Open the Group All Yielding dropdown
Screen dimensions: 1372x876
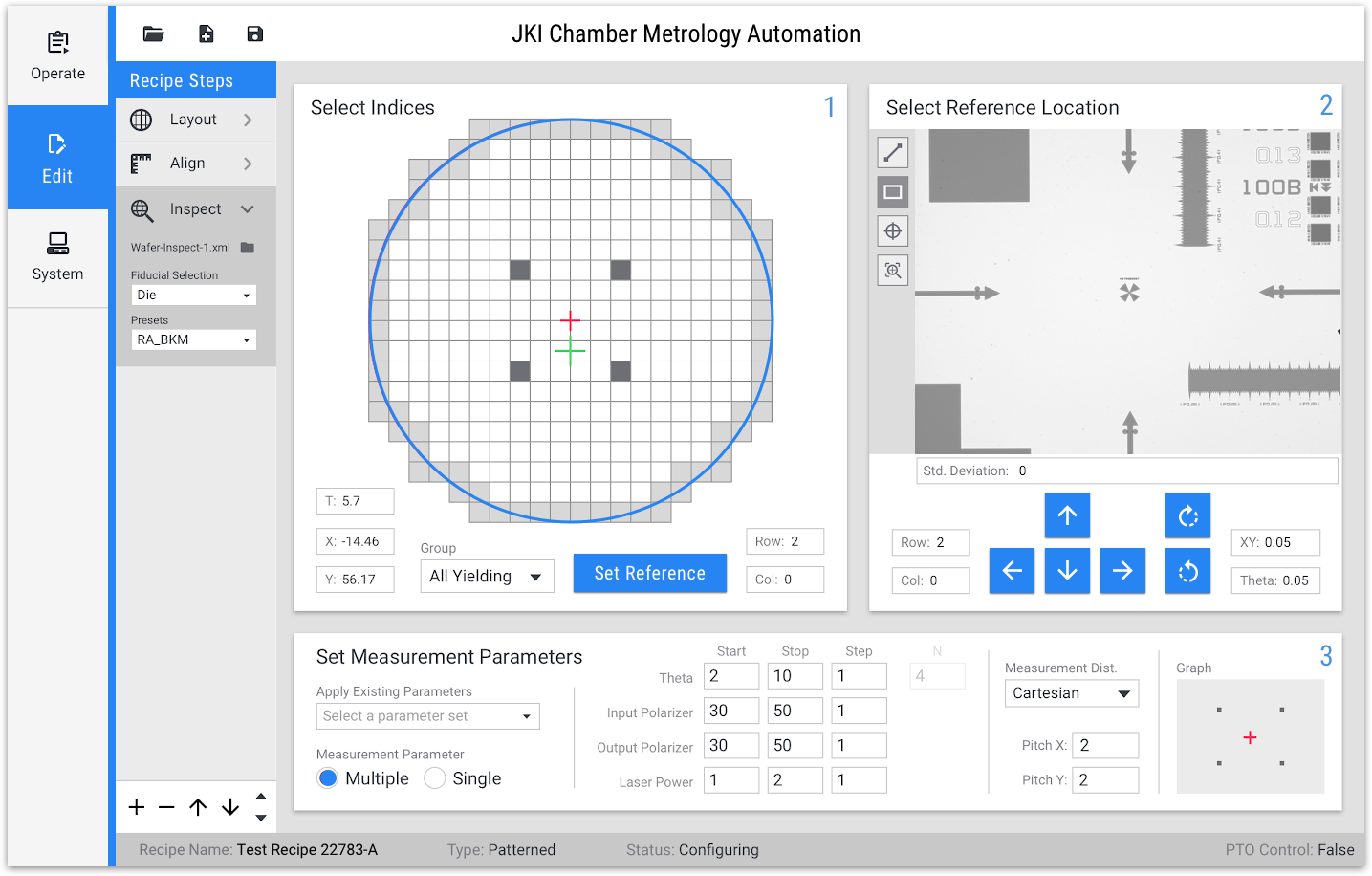487,577
